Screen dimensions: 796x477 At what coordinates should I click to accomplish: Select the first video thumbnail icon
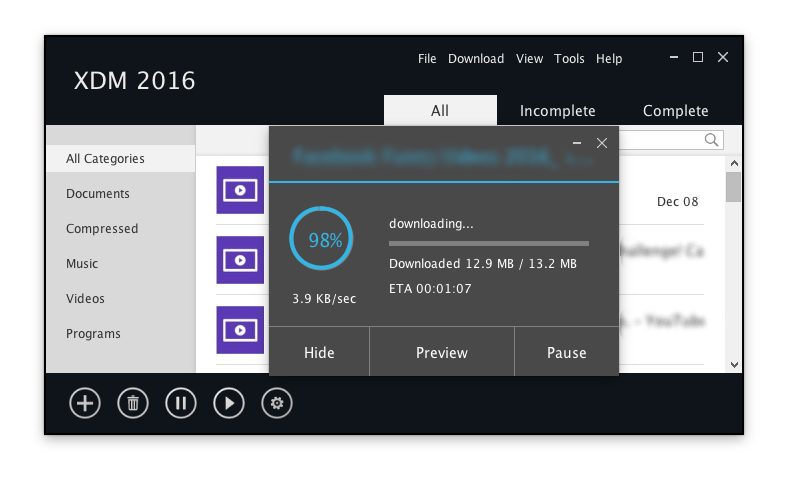pos(240,190)
